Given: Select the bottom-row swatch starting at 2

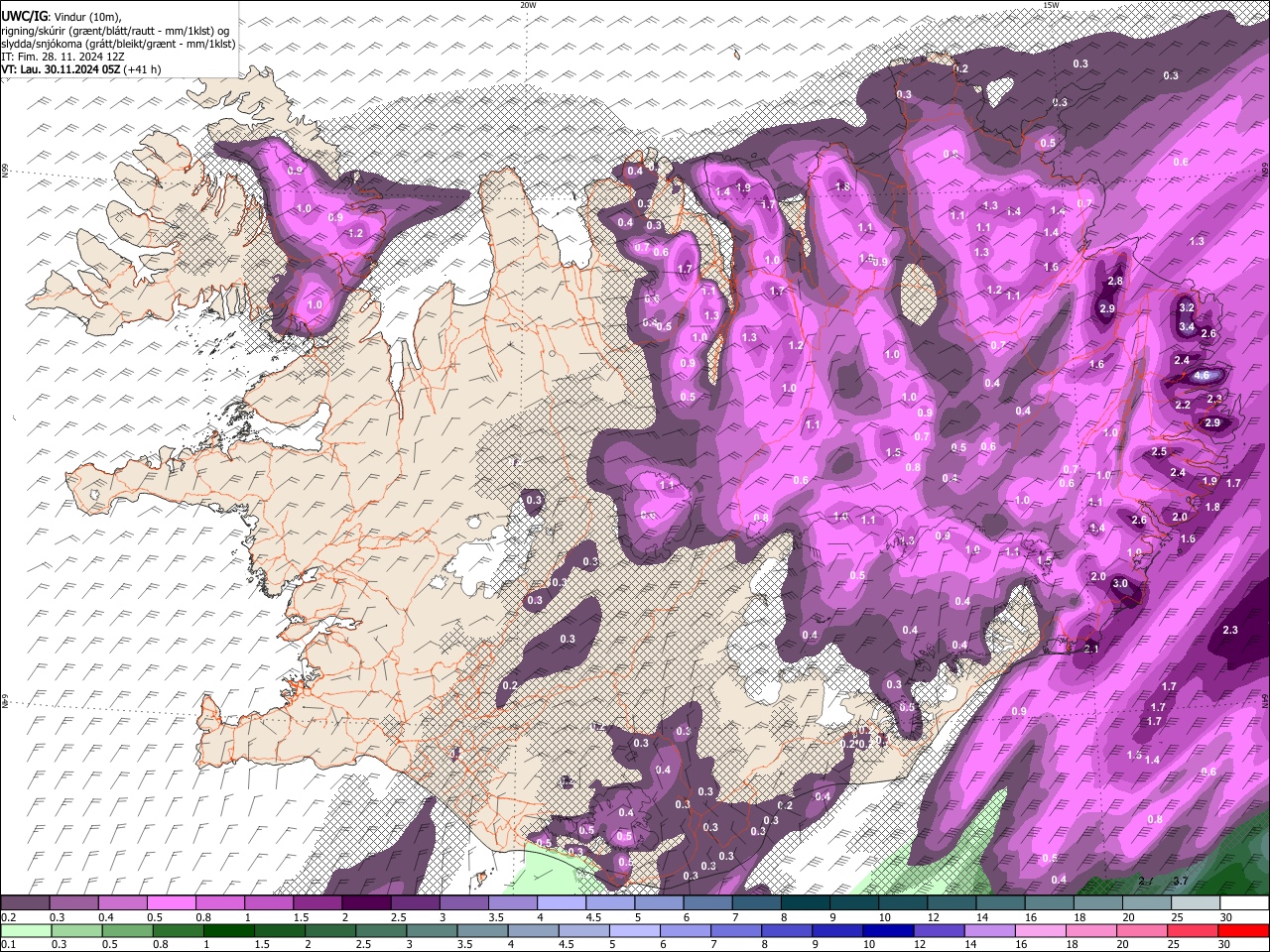Looking at the screenshot, I should pos(332,931).
